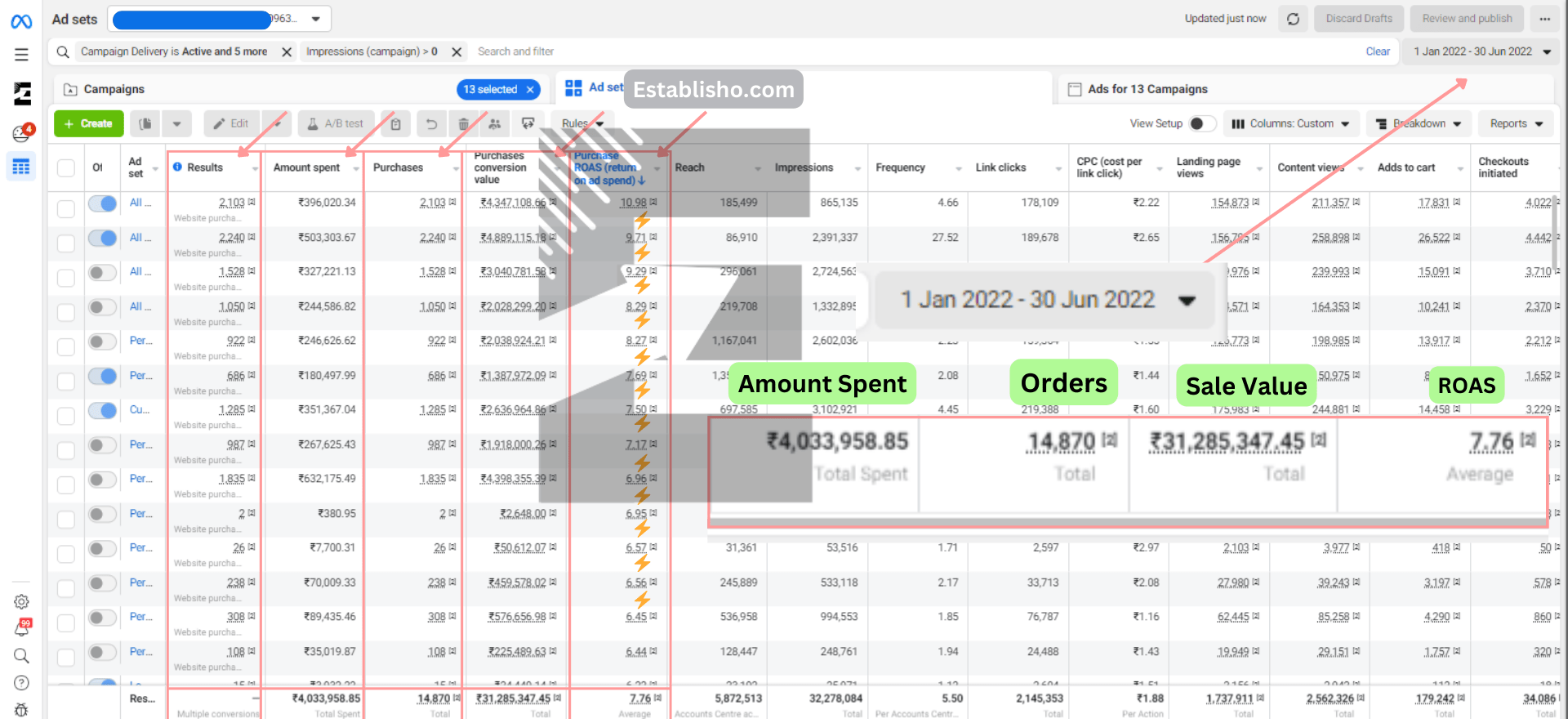Open the hamburger menu in left sidebar

[x=21, y=55]
